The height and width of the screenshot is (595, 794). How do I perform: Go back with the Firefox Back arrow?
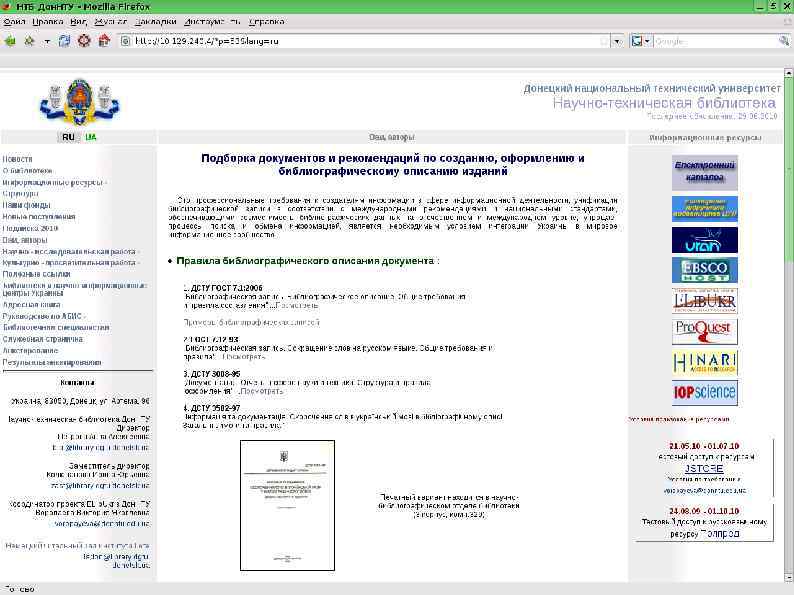pyautogui.click(x=10, y=41)
